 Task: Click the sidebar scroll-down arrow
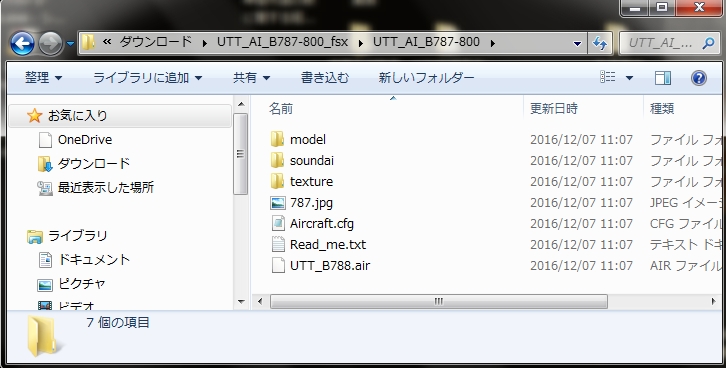pyautogui.click(x=241, y=302)
